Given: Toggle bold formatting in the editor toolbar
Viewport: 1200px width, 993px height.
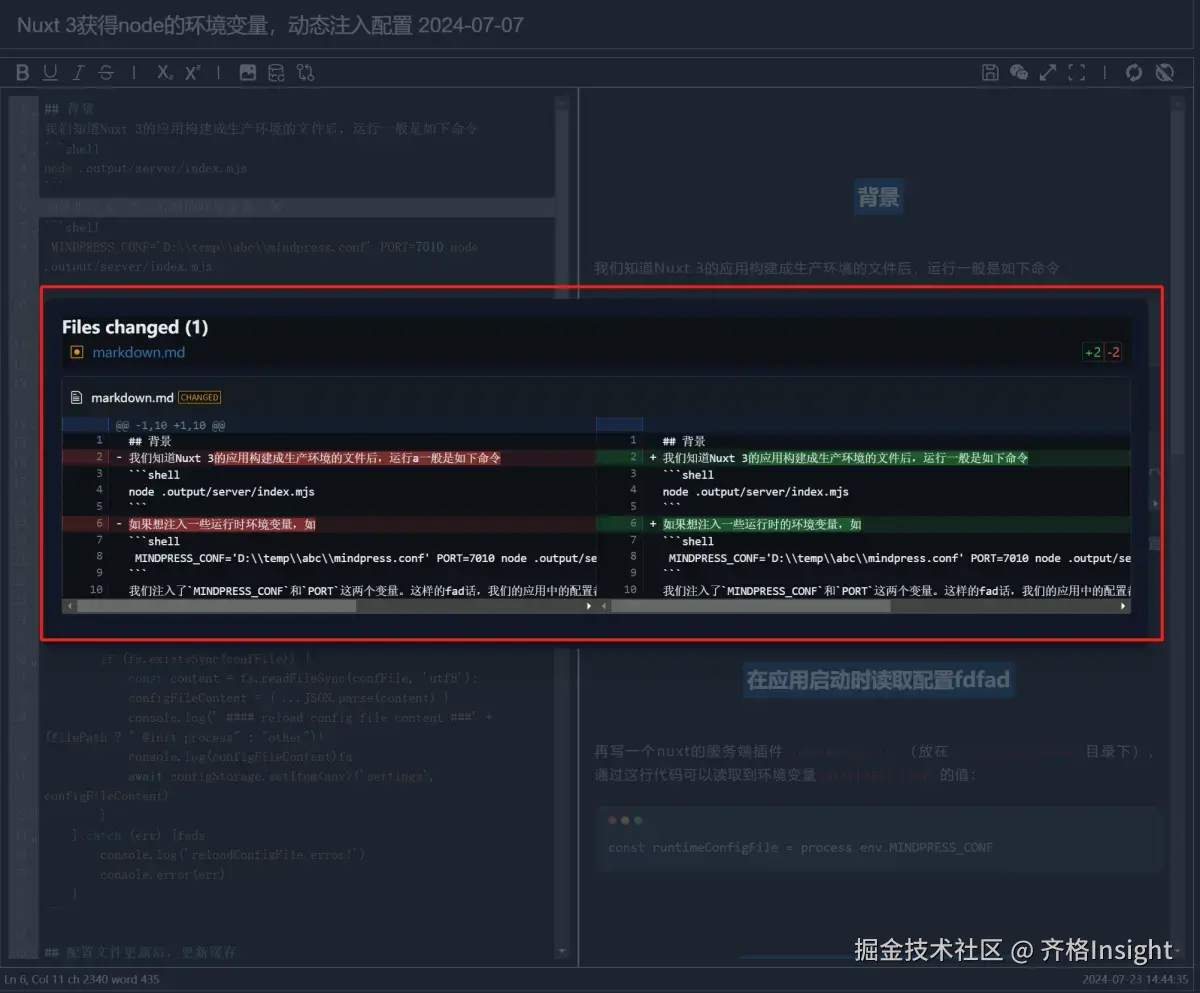Looking at the screenshot, I should tap(23, 72).
